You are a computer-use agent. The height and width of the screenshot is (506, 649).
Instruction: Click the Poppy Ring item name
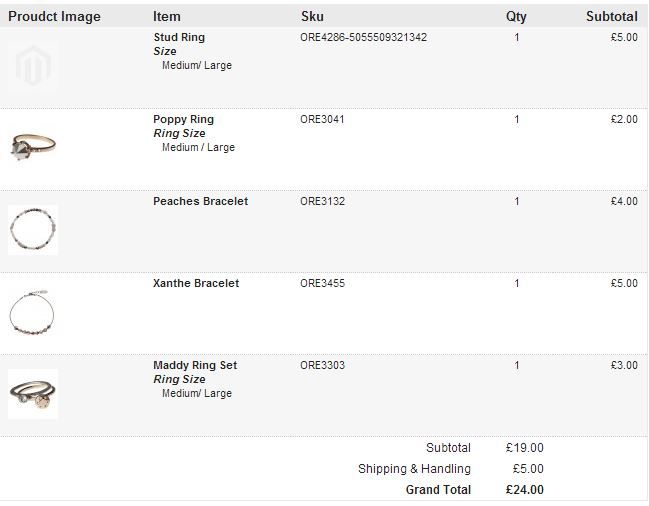184,119
